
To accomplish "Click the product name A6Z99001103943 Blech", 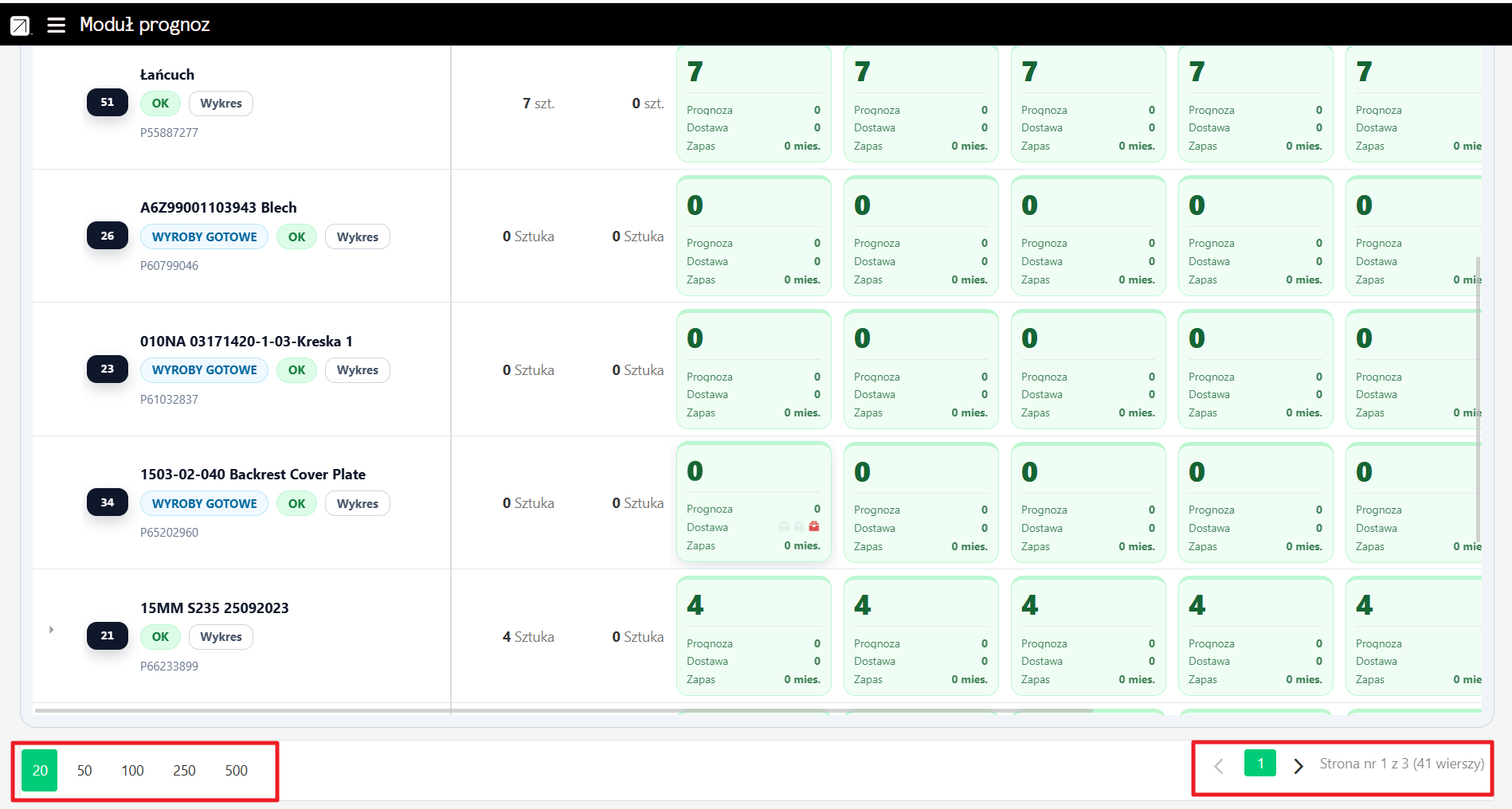I will pos(218,208).
